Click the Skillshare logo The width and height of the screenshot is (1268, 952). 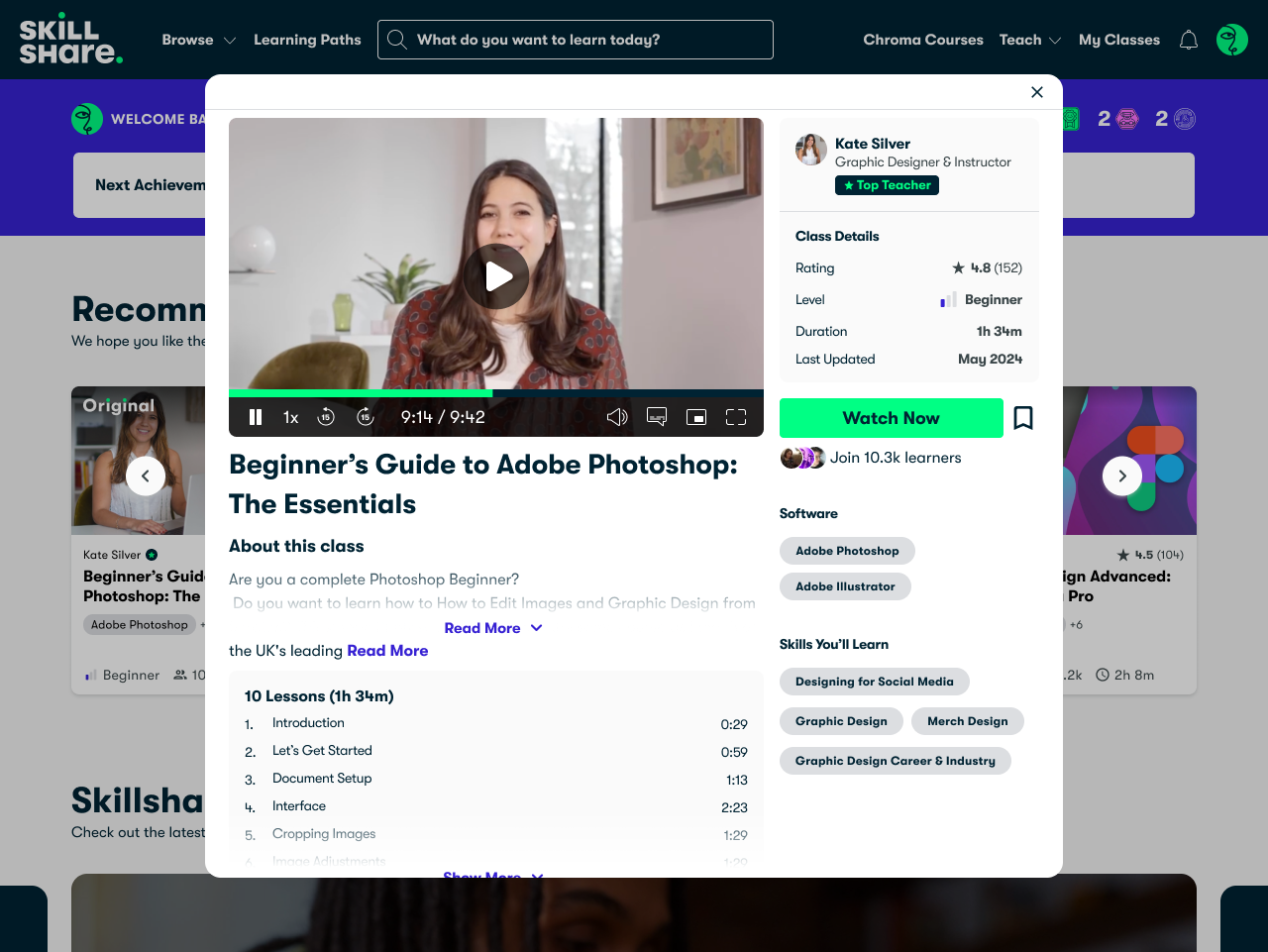(x=70, y=40)
